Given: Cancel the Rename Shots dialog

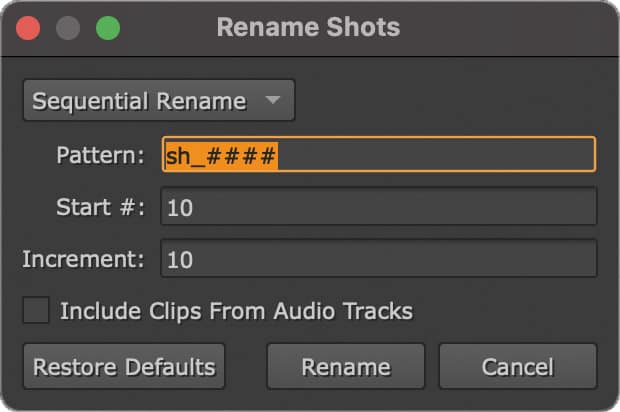Looking at the screenshot, I should point(518,367).
